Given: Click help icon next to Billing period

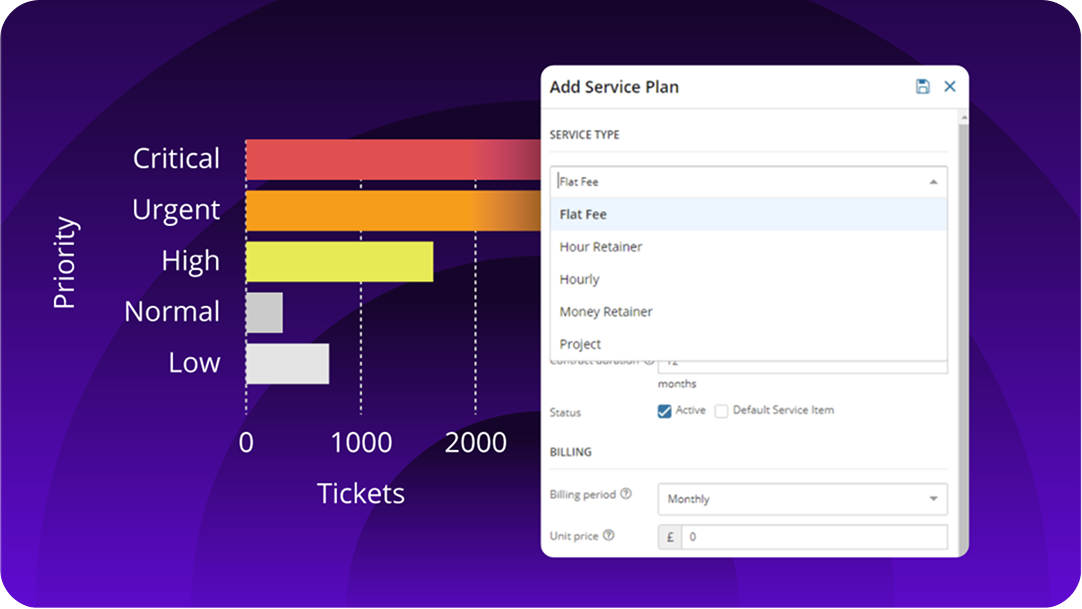Looking at the screenshot, I should point(626,494).
